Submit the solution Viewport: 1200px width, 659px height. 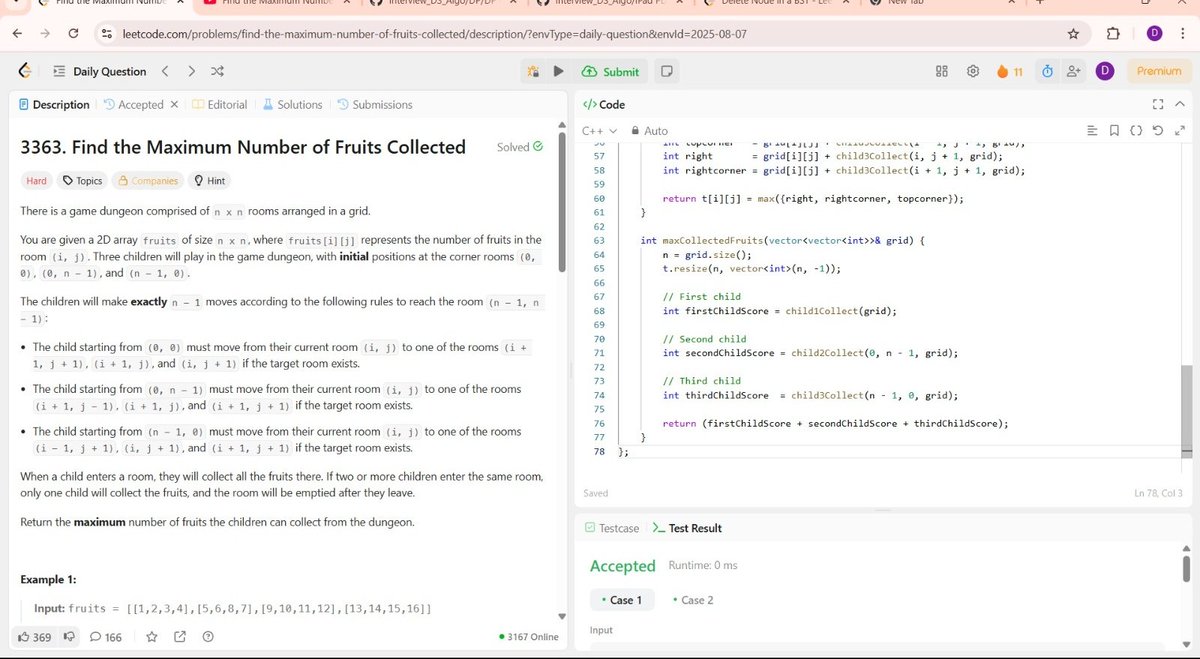pos(610,71)
